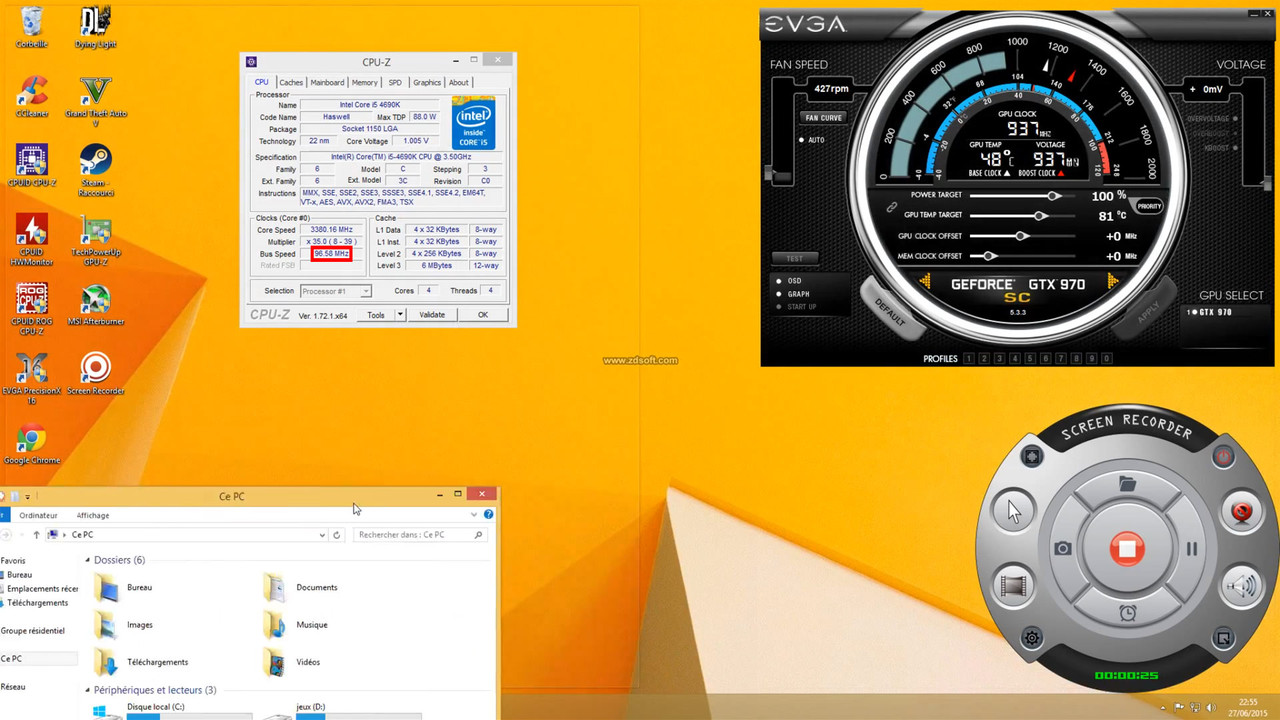Pause the screen recording
This screenshot has height=720, width=1280.
point(1192,549)
